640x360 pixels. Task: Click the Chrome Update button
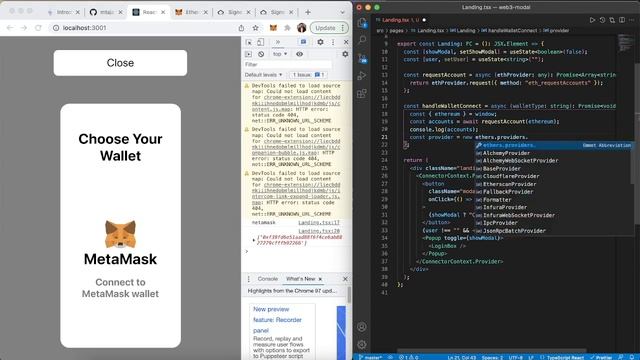(x=329, y=28)
